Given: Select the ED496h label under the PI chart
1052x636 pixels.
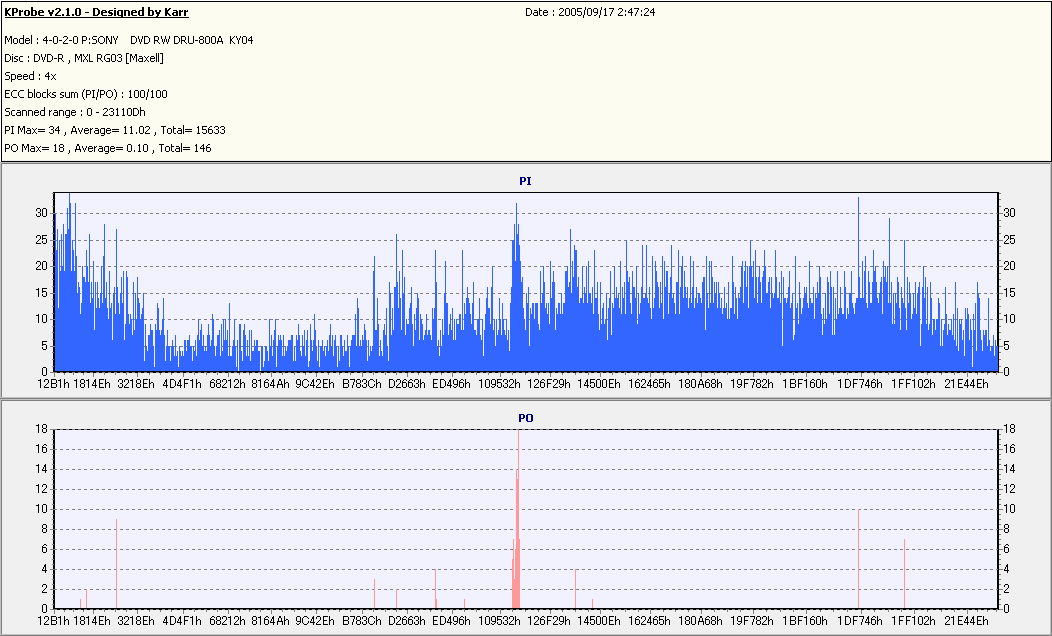Looking at the screenshot, I should (451, 384).
